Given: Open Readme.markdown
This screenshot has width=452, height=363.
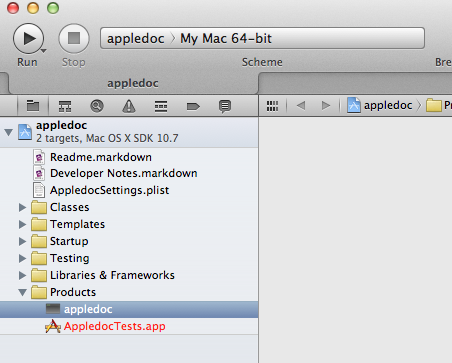Looking at the screenshot, I should coord(101,157).
